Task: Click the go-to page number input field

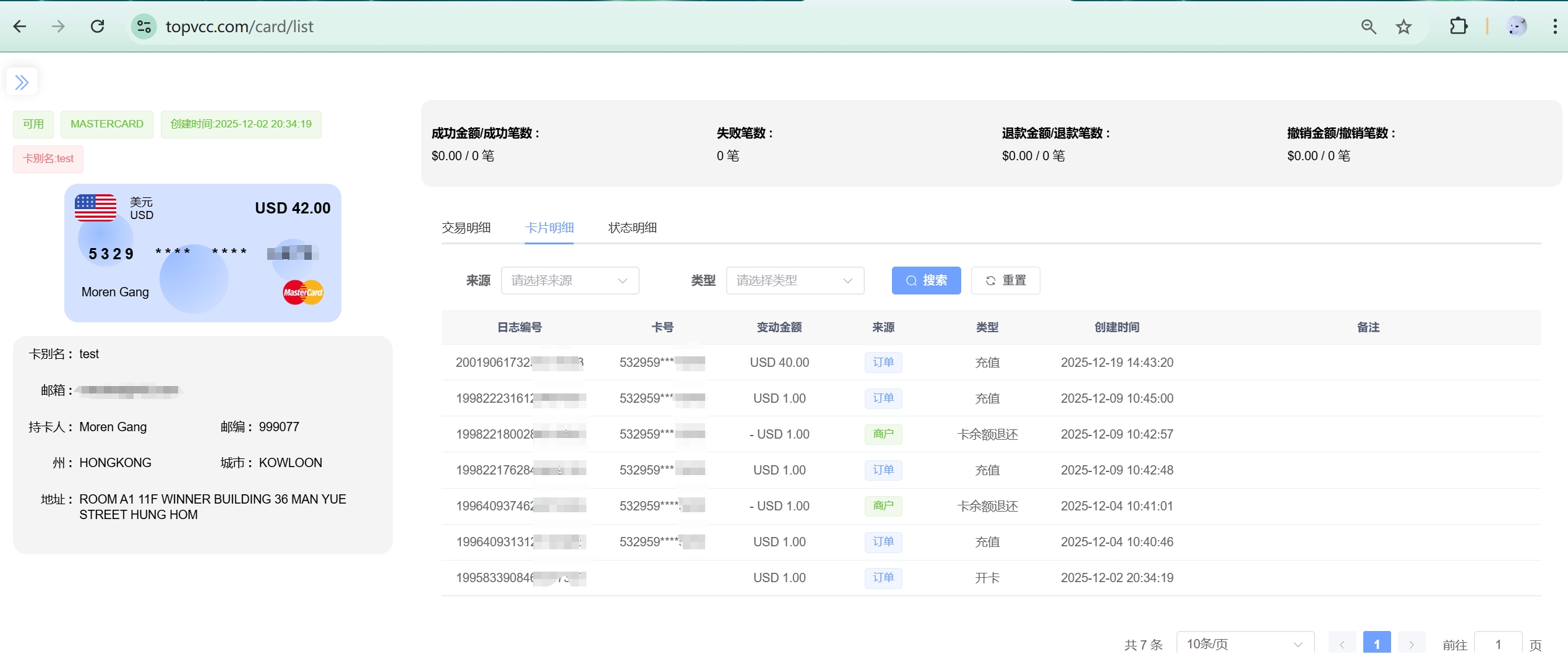Action: point(1497,644)
